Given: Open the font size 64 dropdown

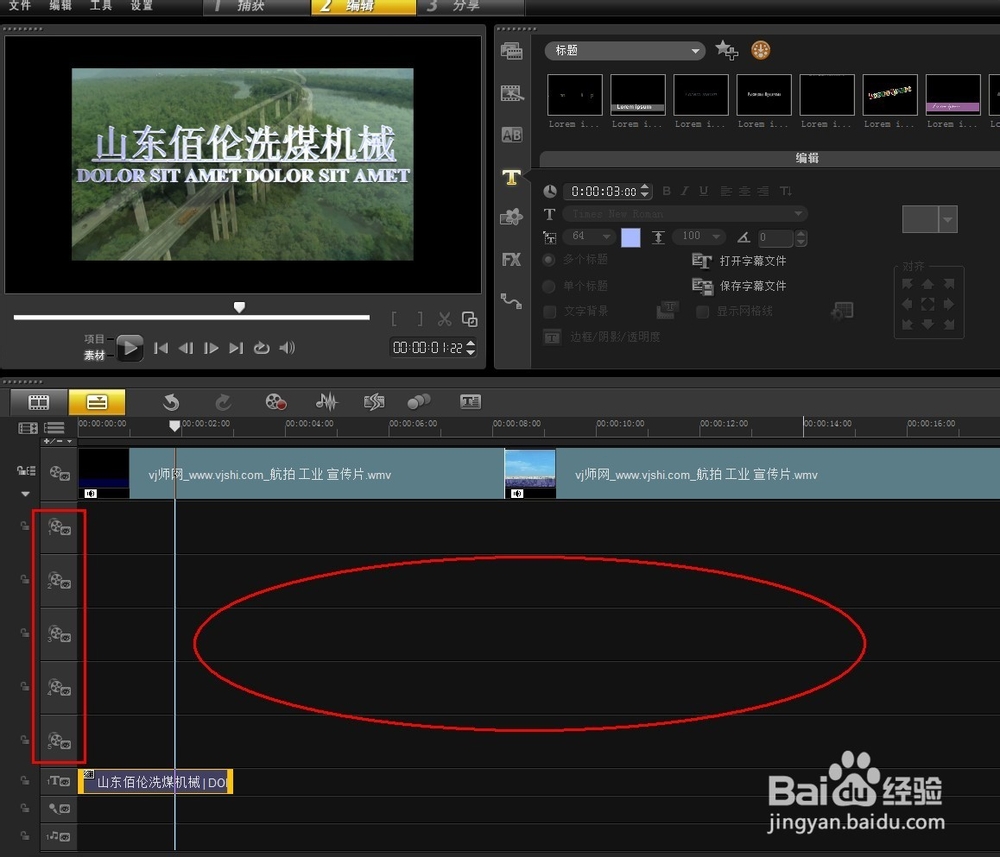Looking at the screenshot, I should [589, 237].
